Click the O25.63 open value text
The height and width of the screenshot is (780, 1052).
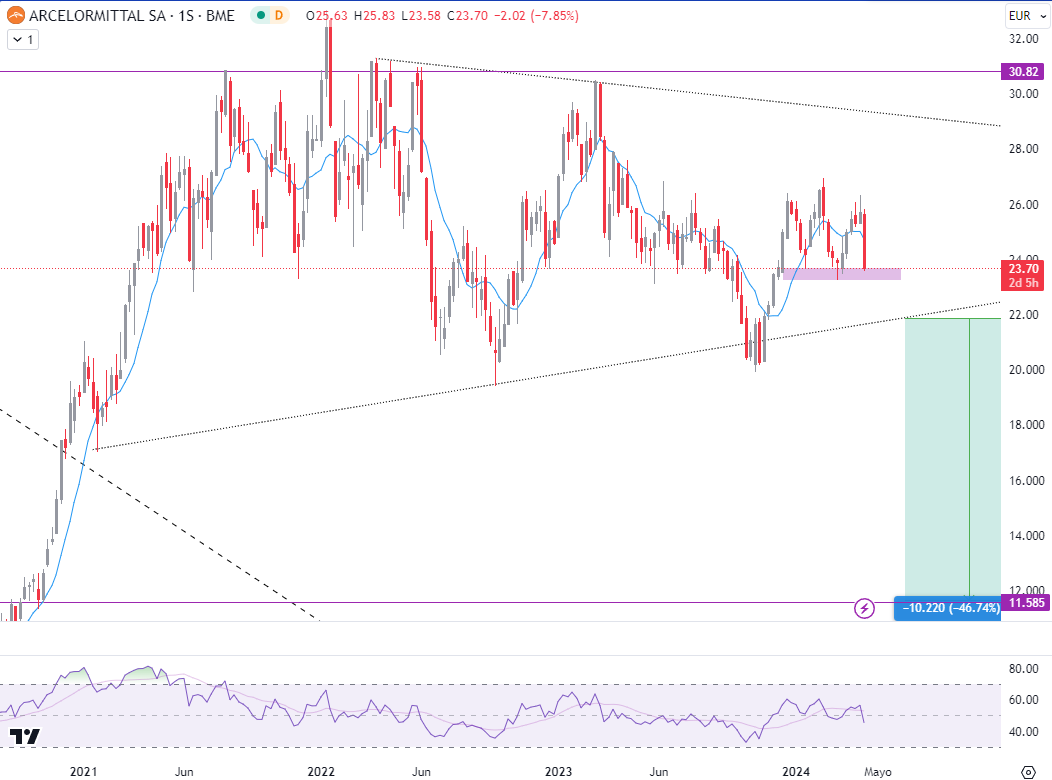coord(327,15)
